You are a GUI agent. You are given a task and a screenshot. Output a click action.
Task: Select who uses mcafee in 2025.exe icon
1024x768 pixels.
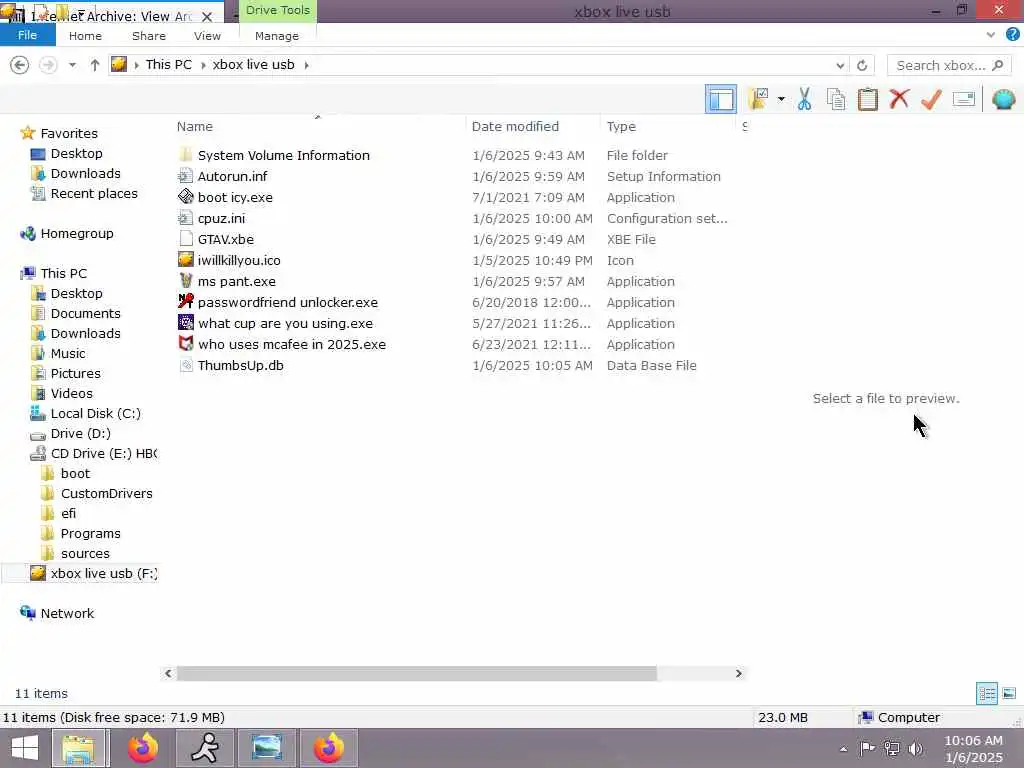185,343
